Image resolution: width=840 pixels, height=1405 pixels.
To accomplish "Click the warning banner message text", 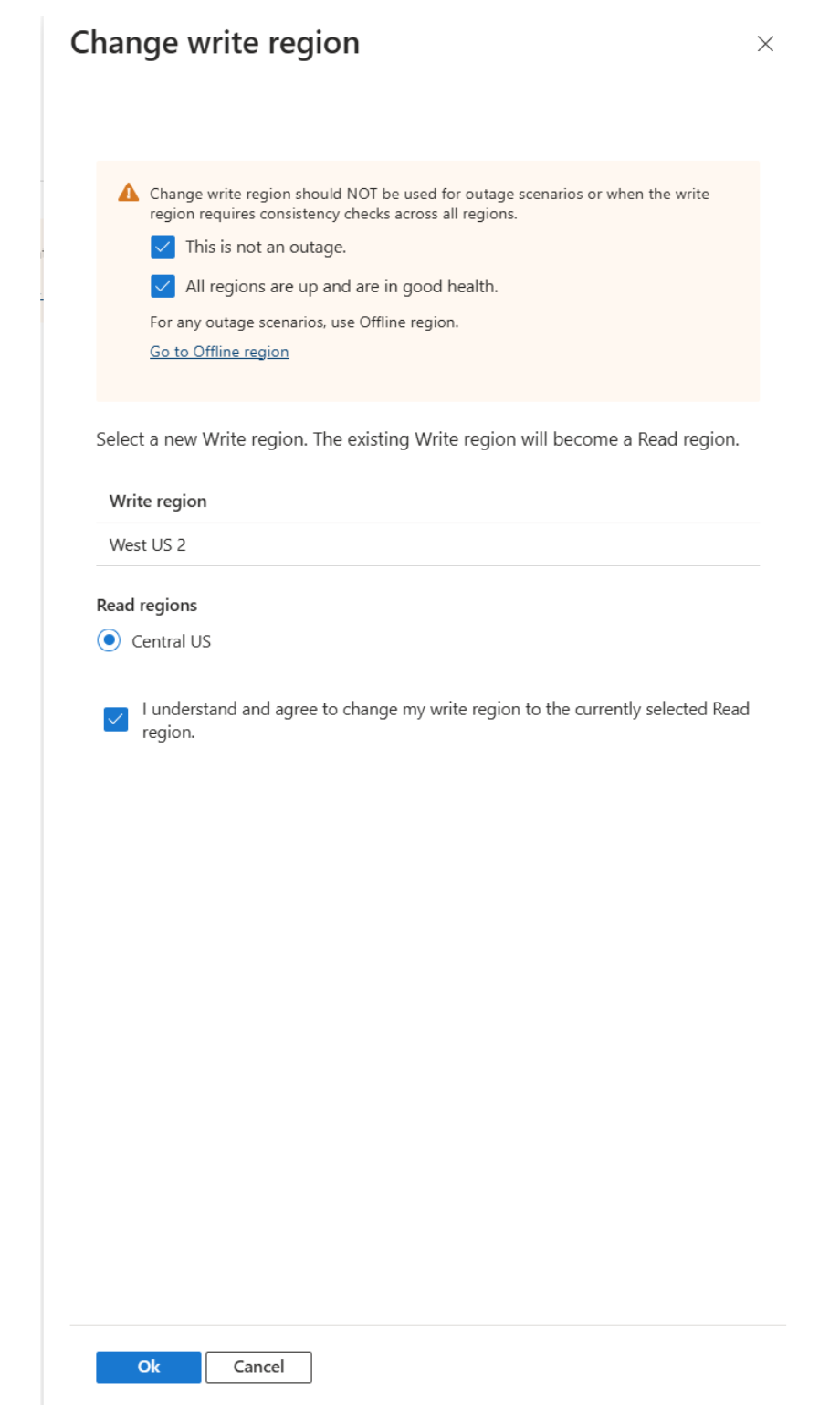I will [x=429, y=203].
